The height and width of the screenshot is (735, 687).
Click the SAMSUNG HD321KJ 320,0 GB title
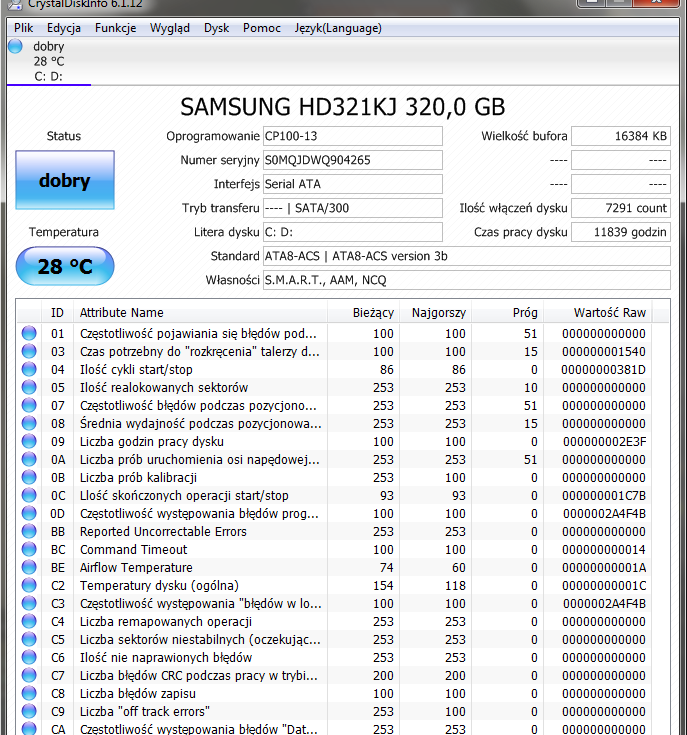pos(343,107)
